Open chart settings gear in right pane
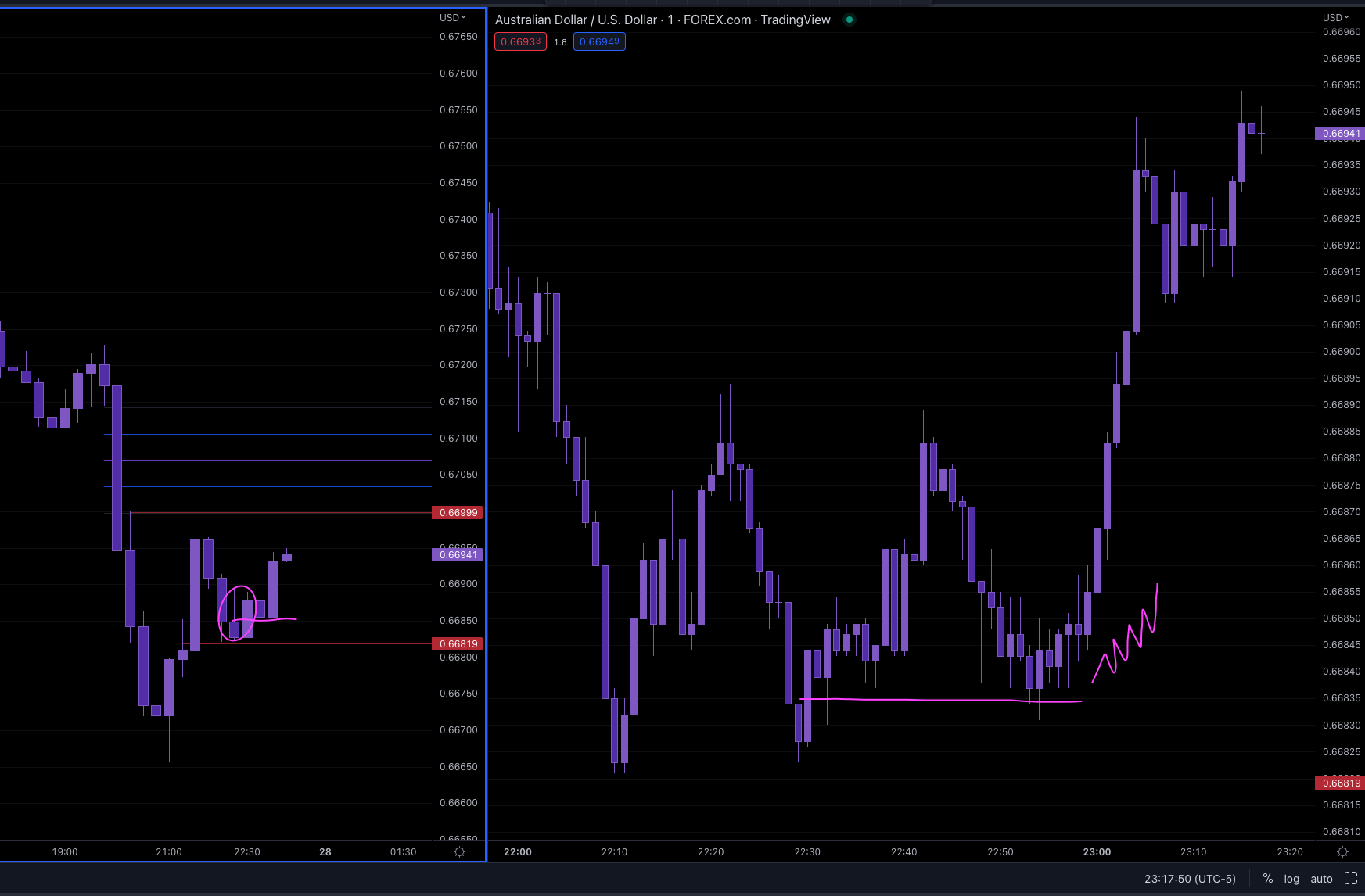1365x896 pixels. click(1343, 851)
